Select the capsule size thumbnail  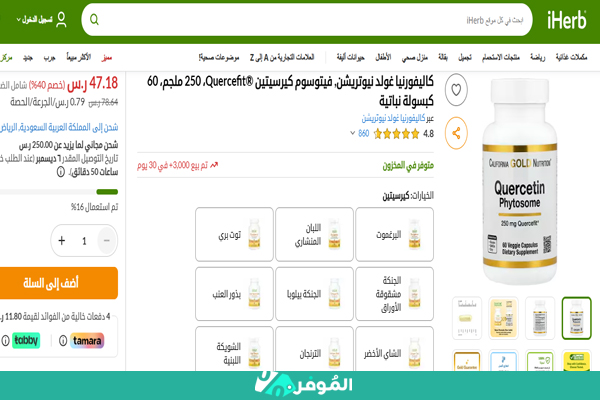(467, 318)
